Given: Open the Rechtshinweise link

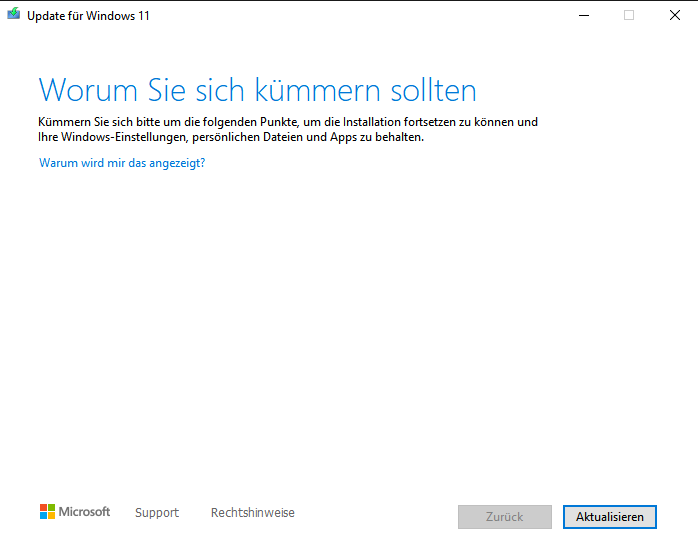Looking at the screenshot, I should (x=252, y=512).
